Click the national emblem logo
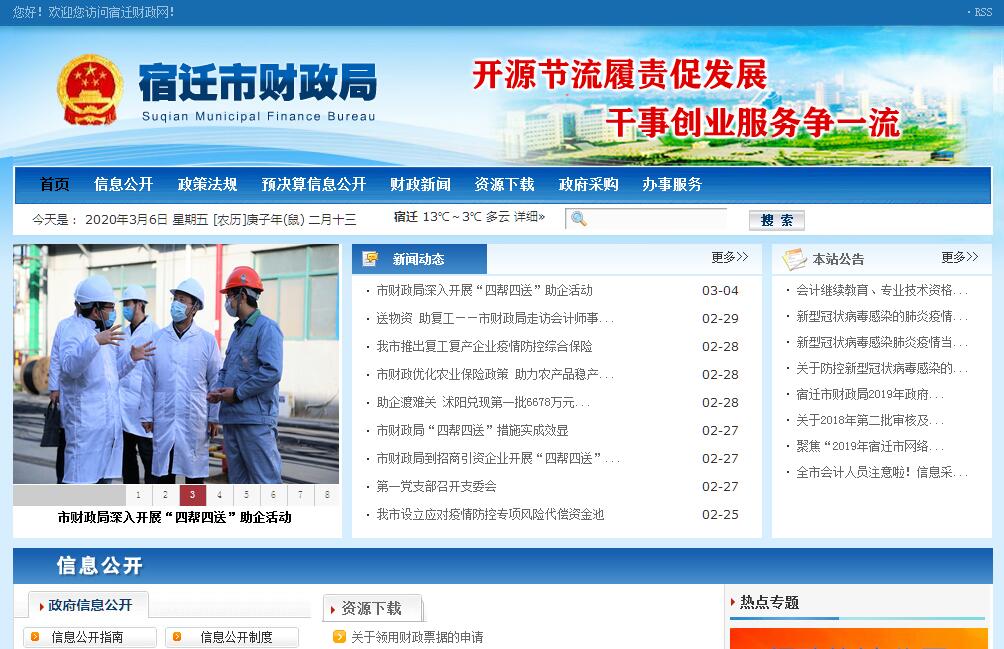The image size is (1004, 649). pos(89,90)
